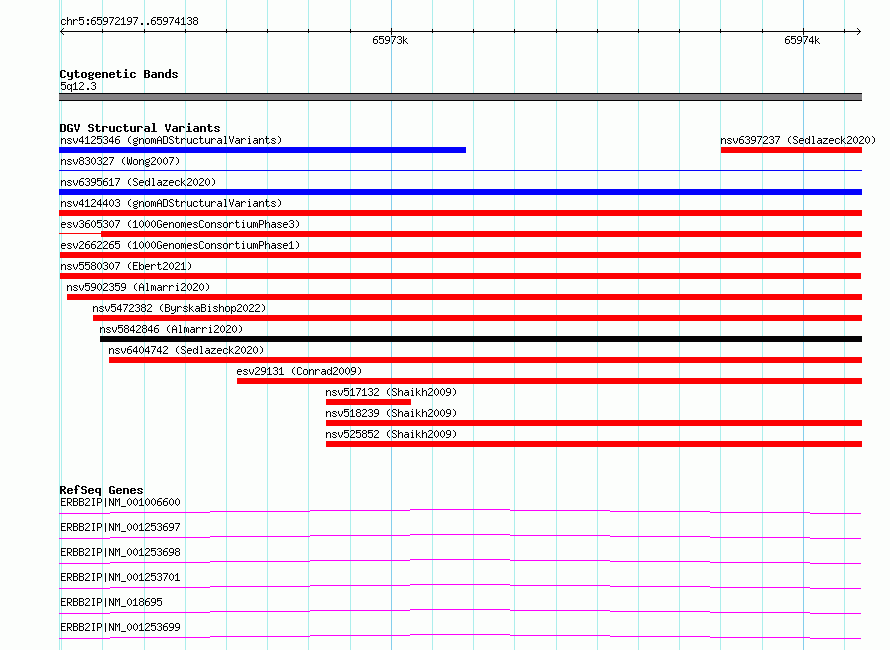
Task: Click the red nsv4124403 variant bar
Action: 460,213
